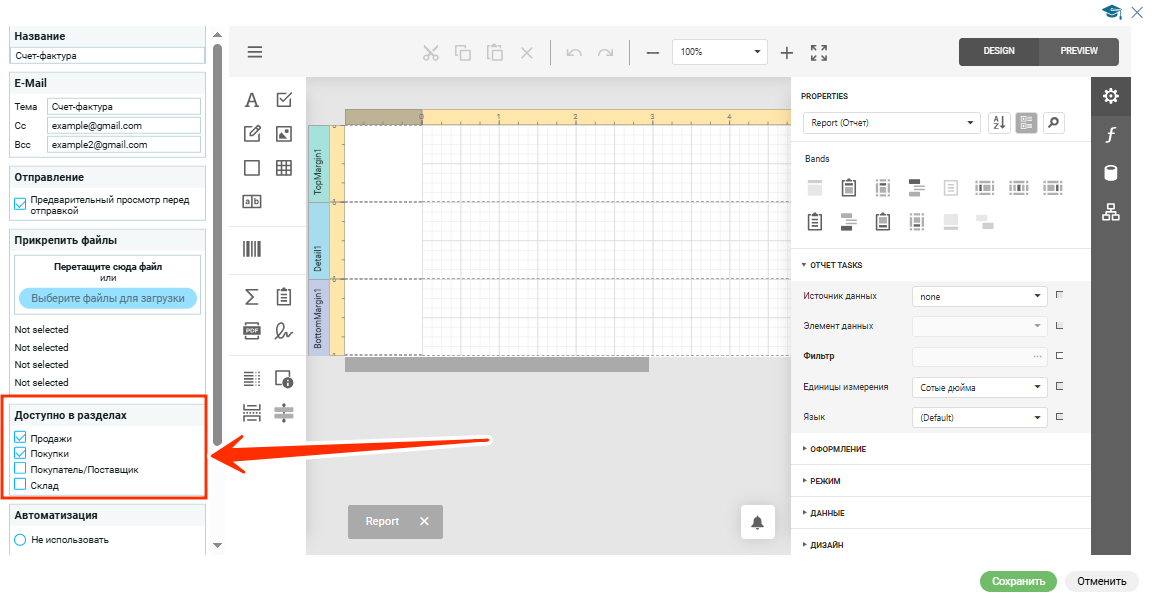Screen dimensions: 1152x603
Task: Enable the Склад checkbox
Action: [20, 485]
